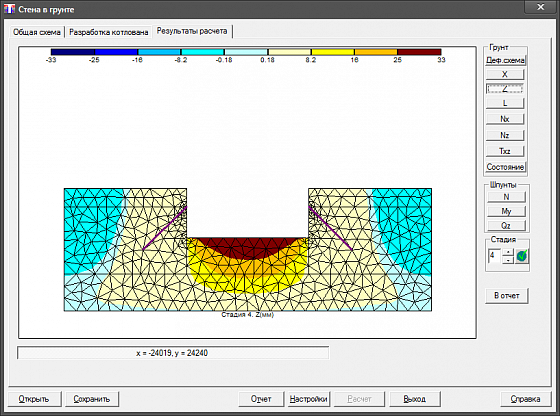Show Txz shear stress results
The image size is (560, 416).
505,151
